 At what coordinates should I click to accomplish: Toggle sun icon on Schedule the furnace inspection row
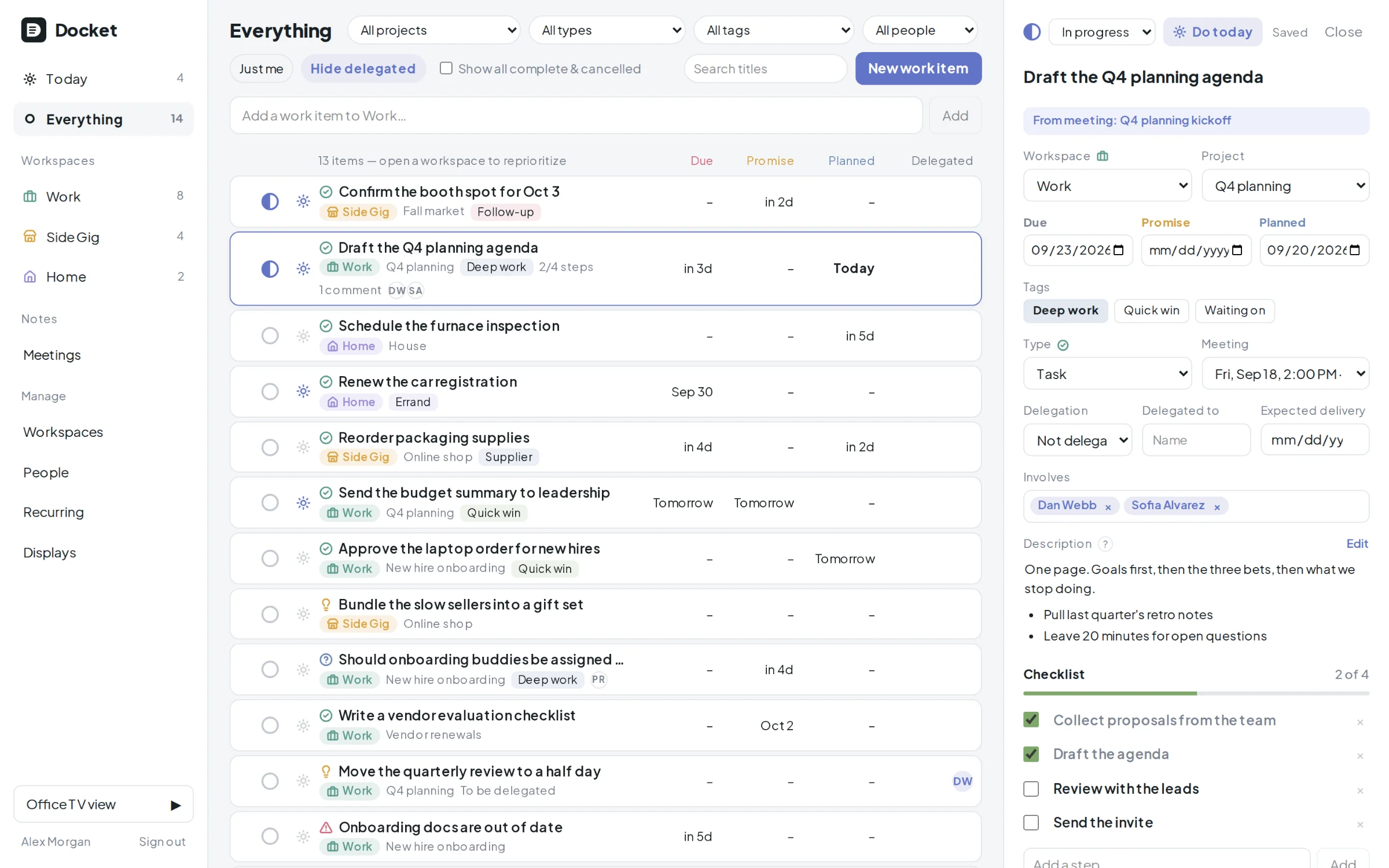(303, 336)
